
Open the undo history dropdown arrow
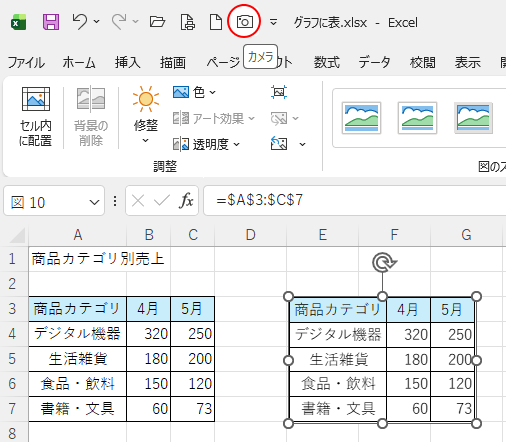click(97, 22)
